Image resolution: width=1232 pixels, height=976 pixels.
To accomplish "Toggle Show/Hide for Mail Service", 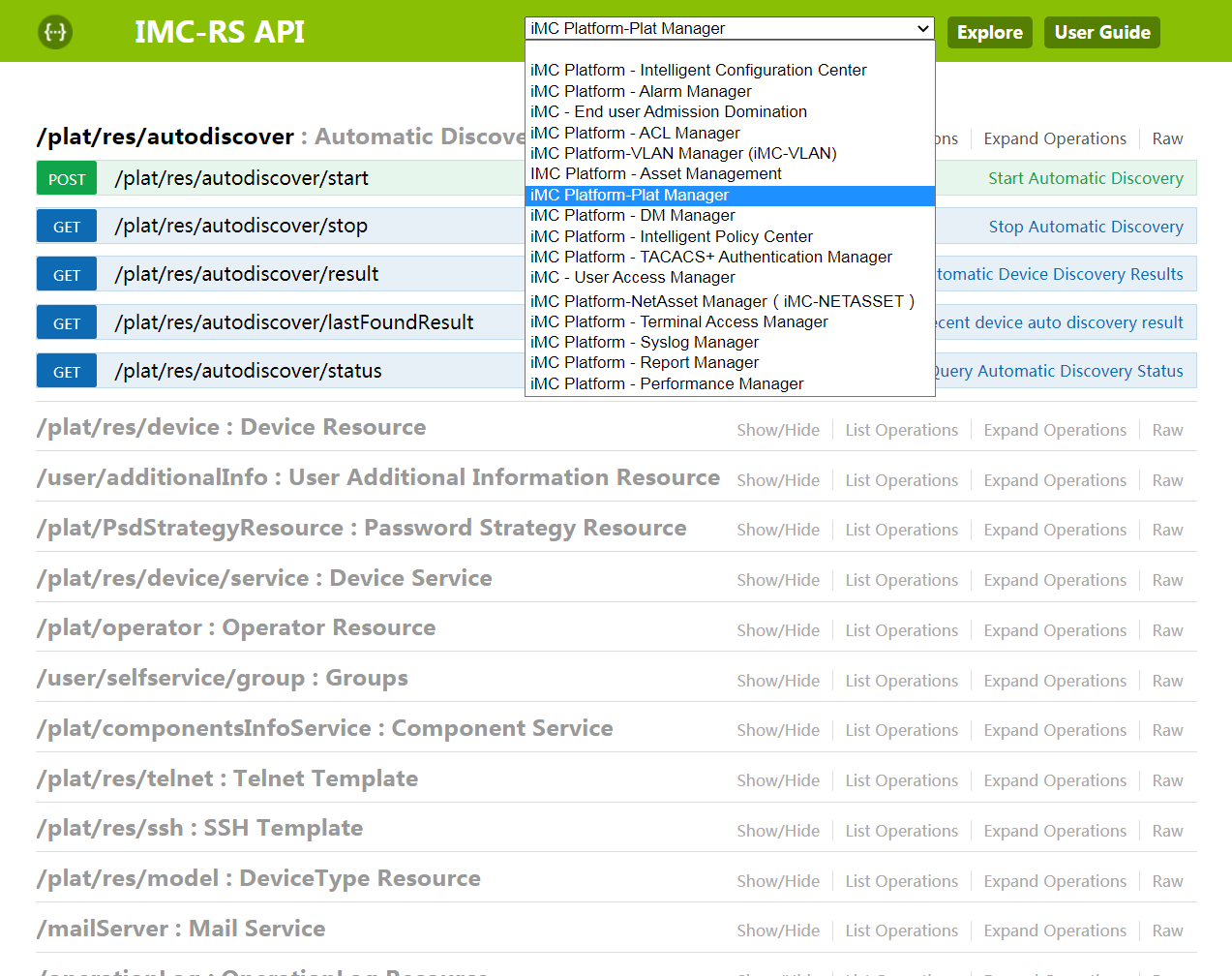I will point(777,930).
